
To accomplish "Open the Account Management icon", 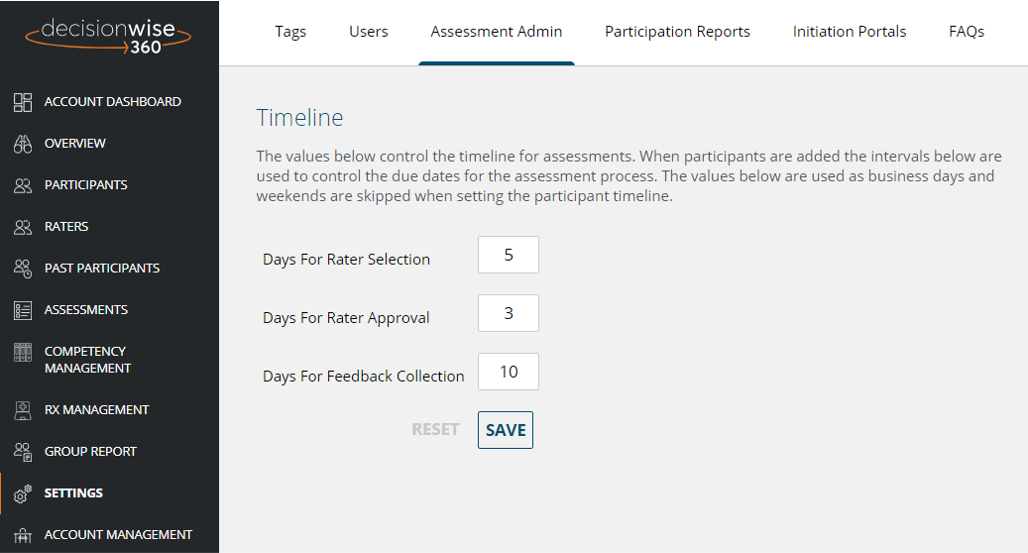I will tap(23, 535).
